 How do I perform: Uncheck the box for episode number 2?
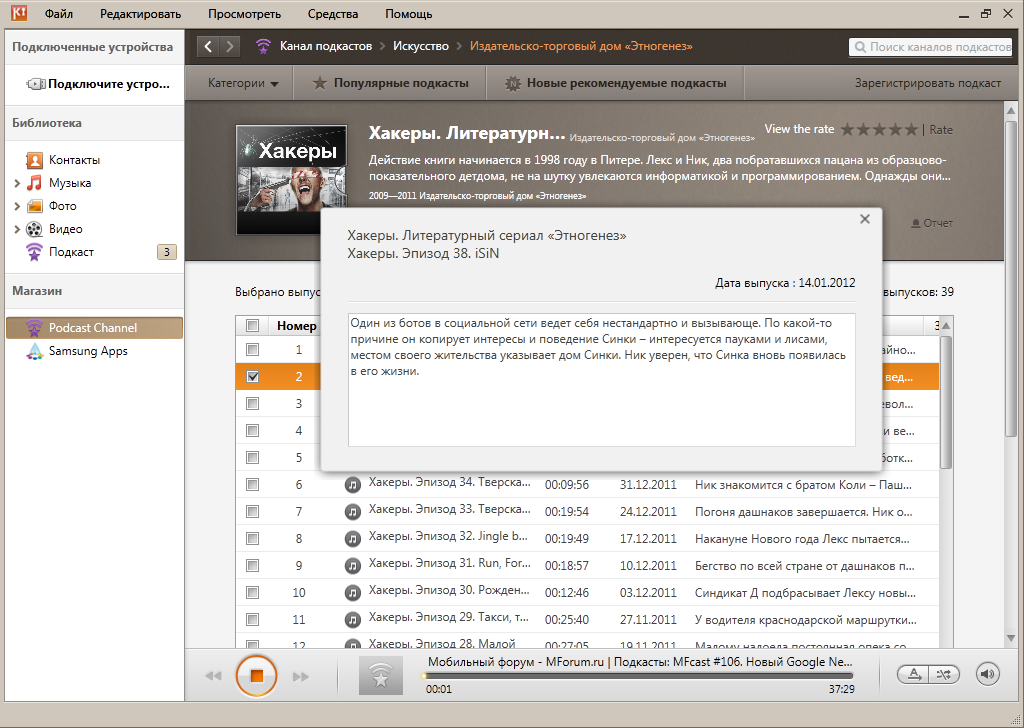point(252,377)
